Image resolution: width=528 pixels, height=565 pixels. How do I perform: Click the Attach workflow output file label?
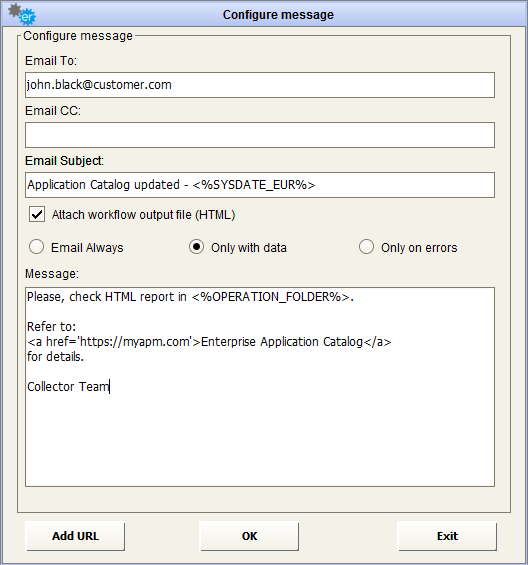pyautogui.click(x=143, y=215)
